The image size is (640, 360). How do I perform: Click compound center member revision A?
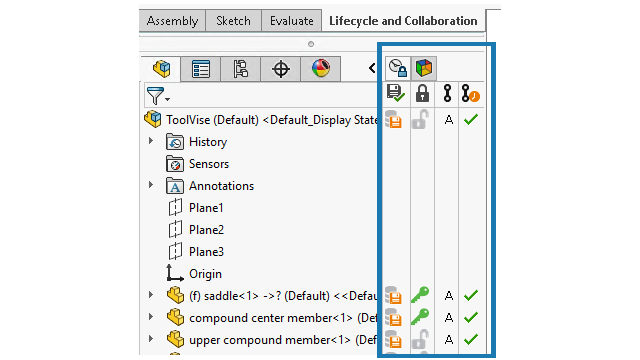pyautogui.click(x=449, y=318)
